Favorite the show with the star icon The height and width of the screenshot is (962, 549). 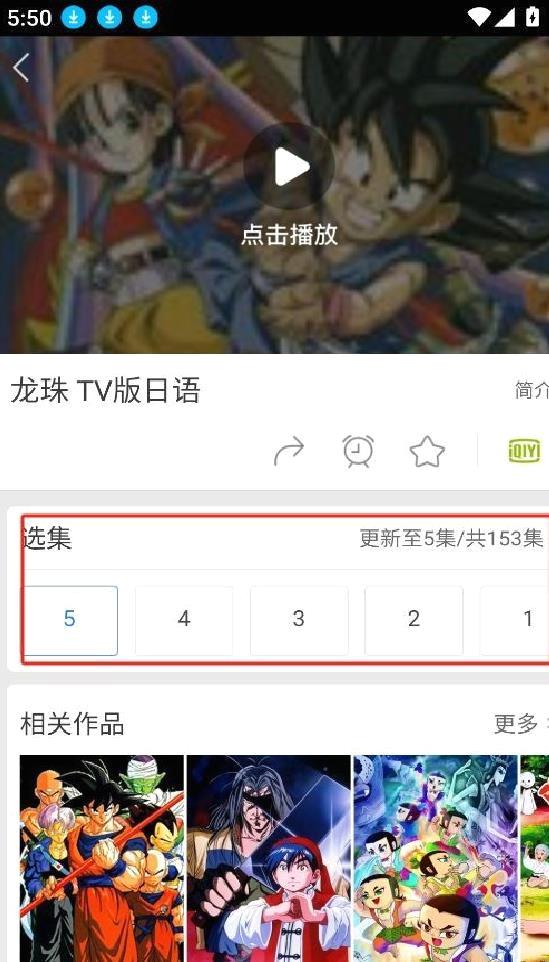point(427,452)
